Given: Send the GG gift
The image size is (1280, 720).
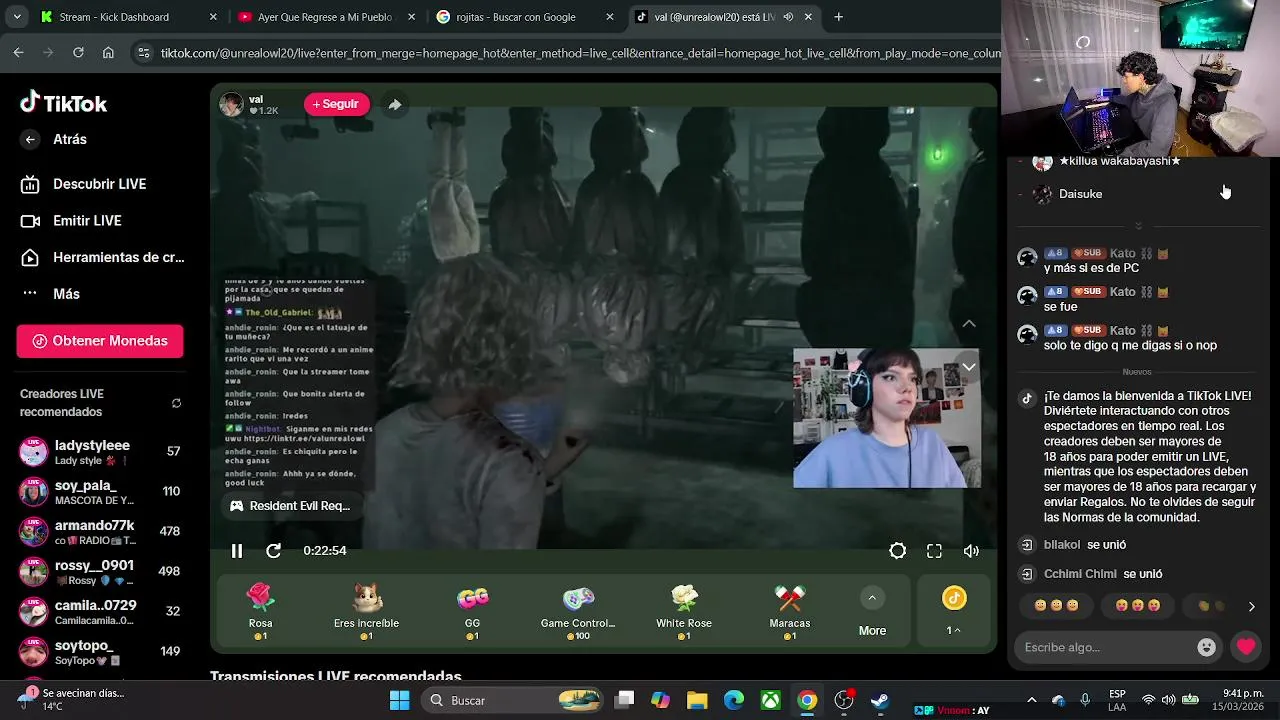Looking at the screenshot, I should click(x=472, y=612).
